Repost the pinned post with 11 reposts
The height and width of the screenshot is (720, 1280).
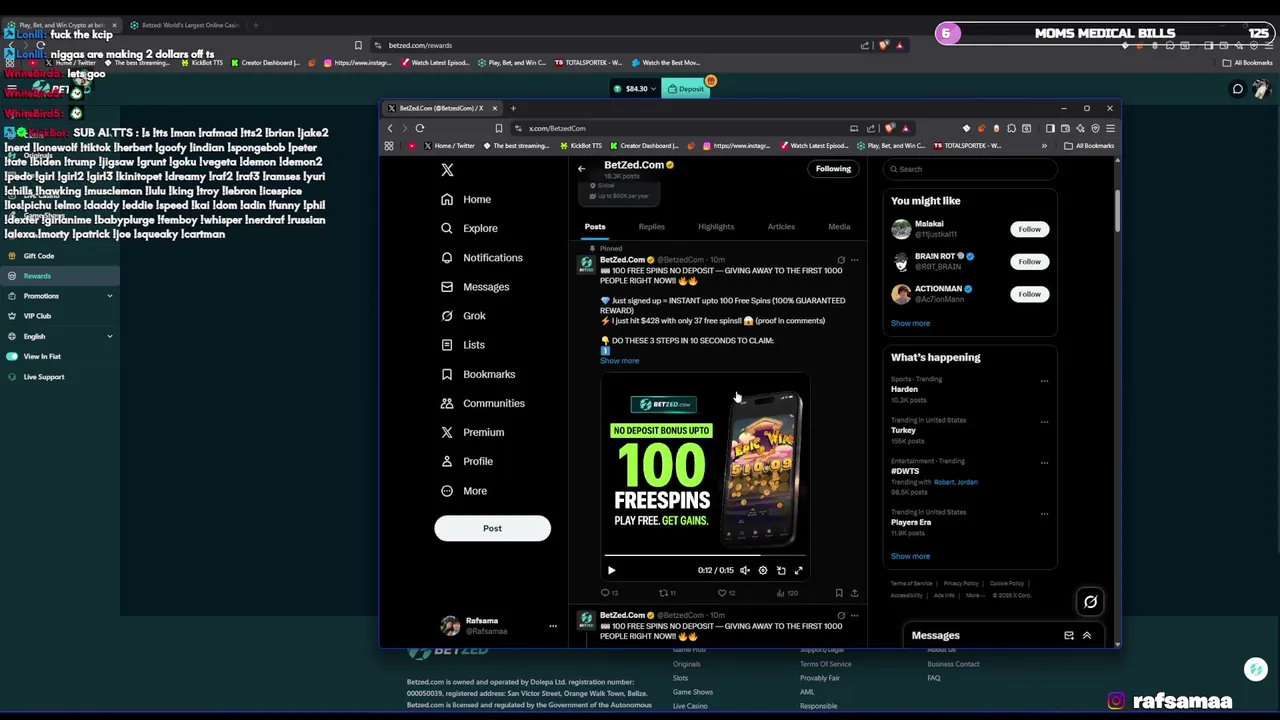click(x=667, y=593)
